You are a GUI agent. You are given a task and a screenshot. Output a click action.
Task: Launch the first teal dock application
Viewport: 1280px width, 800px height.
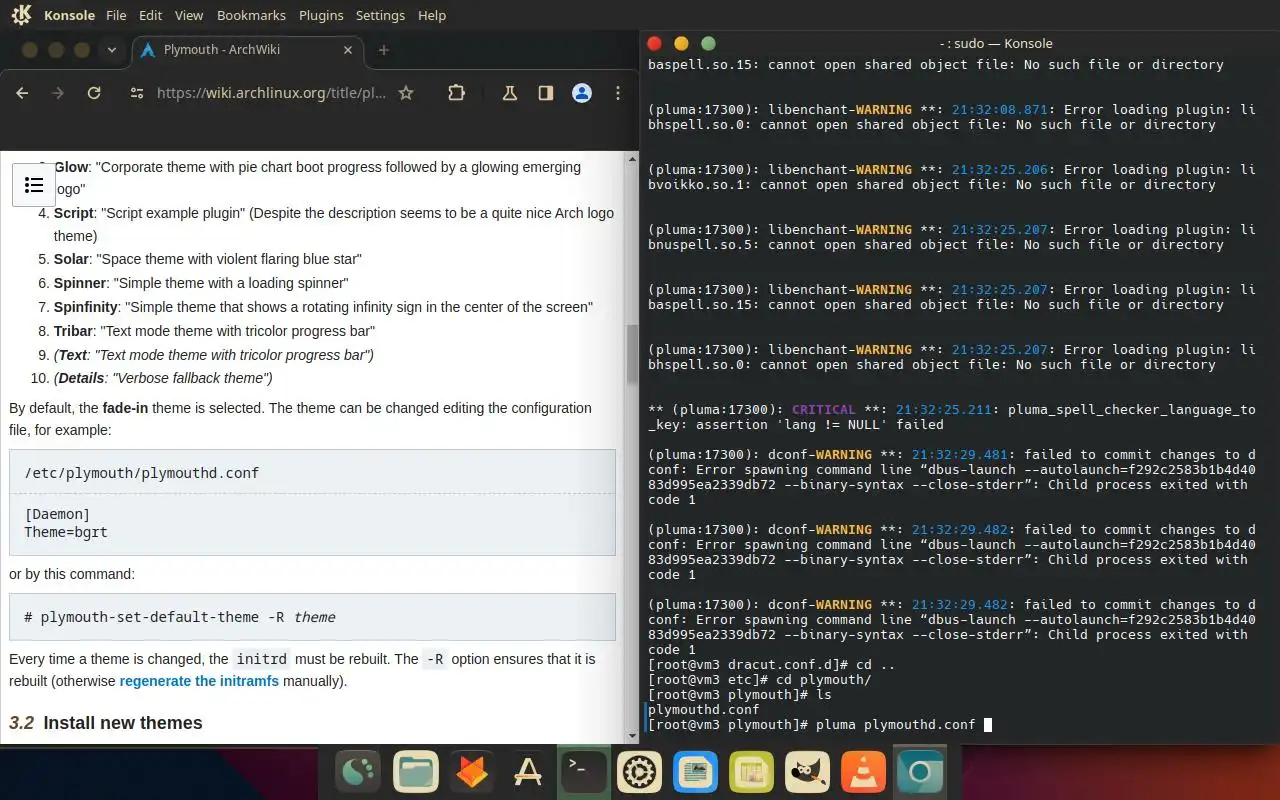tap(360, 773)
